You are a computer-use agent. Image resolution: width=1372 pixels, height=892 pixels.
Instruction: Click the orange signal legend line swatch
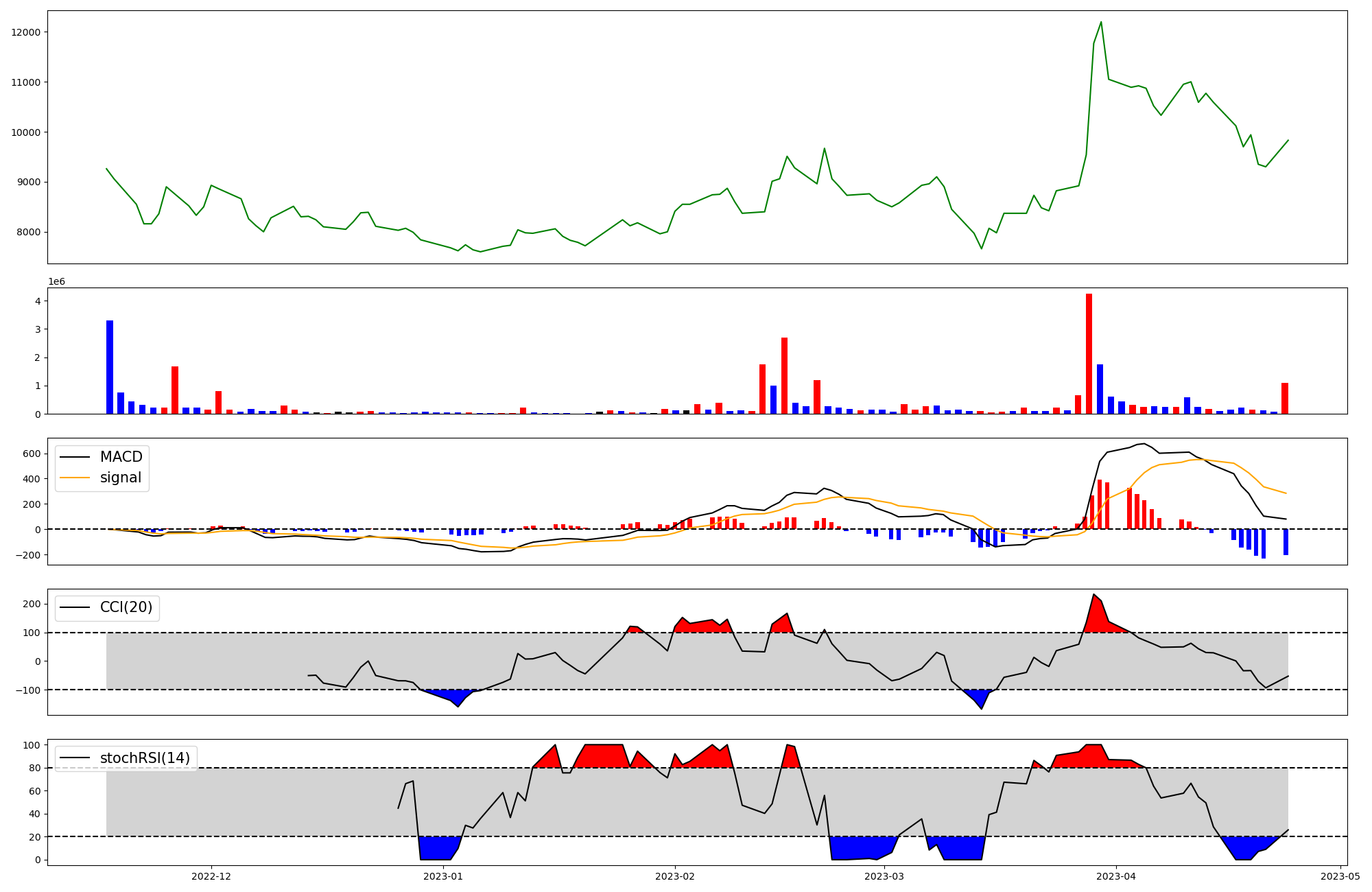[x=75, y=478]
